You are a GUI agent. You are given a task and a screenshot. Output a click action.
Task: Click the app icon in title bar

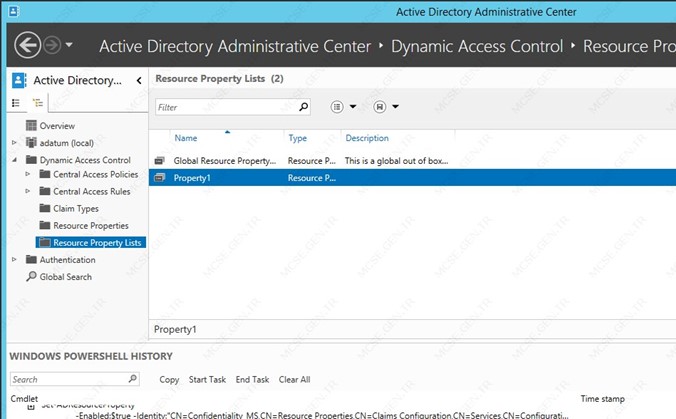(13, 11)
